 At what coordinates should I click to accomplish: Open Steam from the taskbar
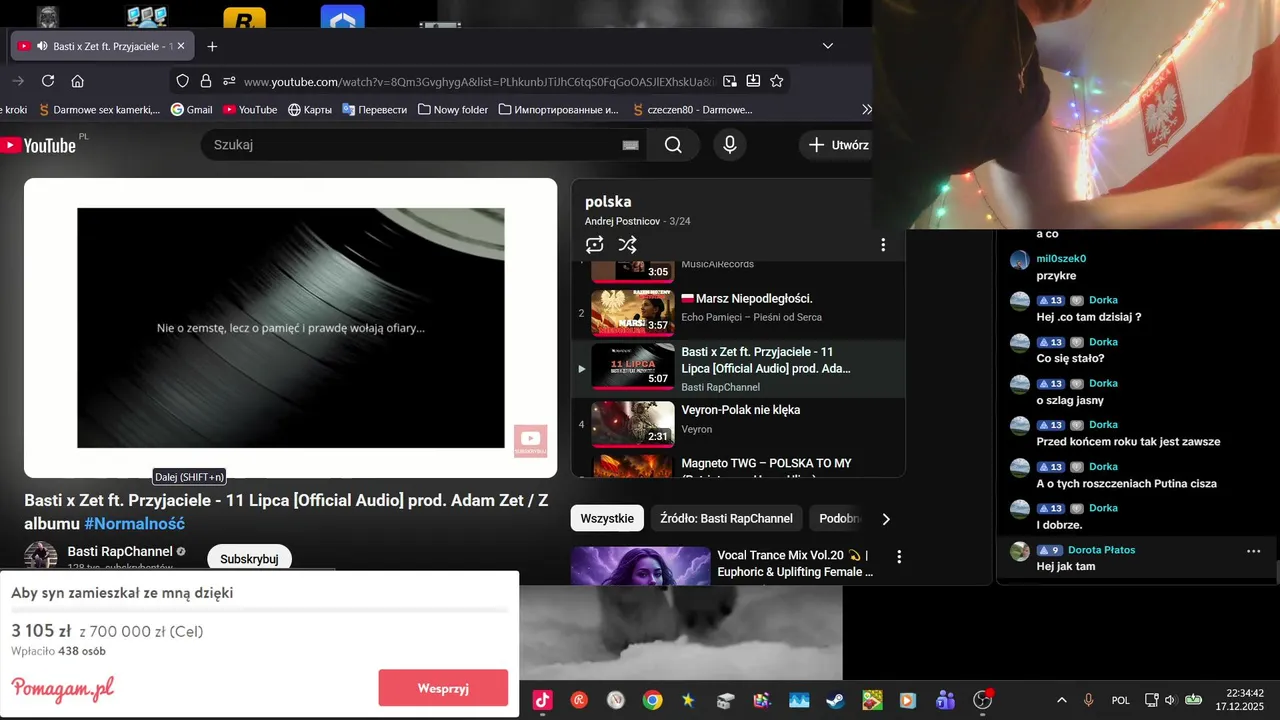(x=835, y=700)
